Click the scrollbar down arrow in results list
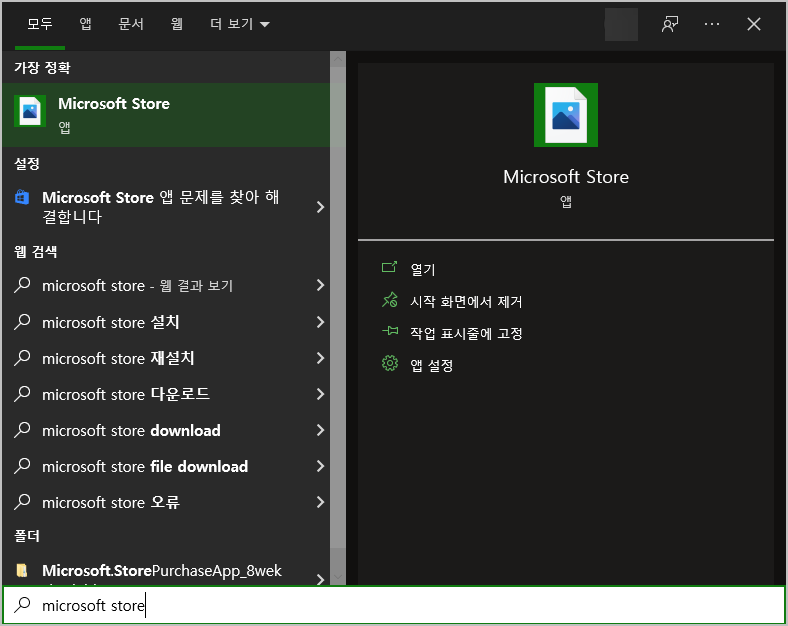This screenshot has width=788, height=626. coord(338,577)
